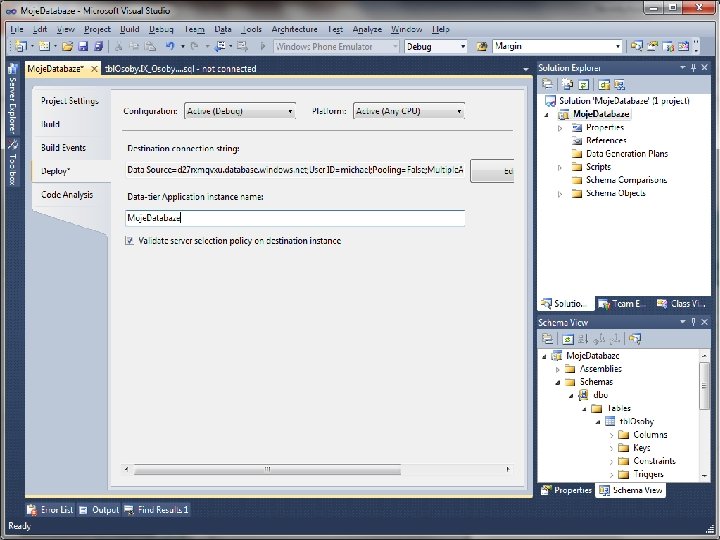720x540 pixels.
Task: Click the Object Browser toolbar icon
Action: (668, 46)
